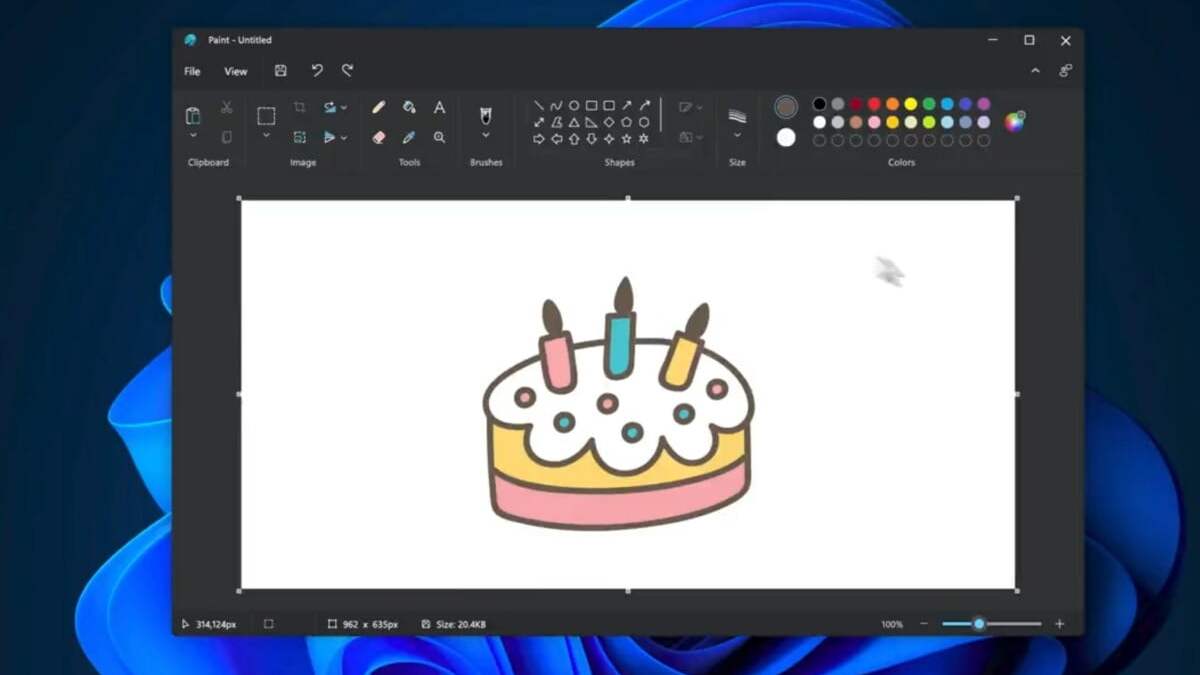Collapse the ribbon with the chevron arrow
This screenshot has width=1200, height=675.
(1035, 71)
